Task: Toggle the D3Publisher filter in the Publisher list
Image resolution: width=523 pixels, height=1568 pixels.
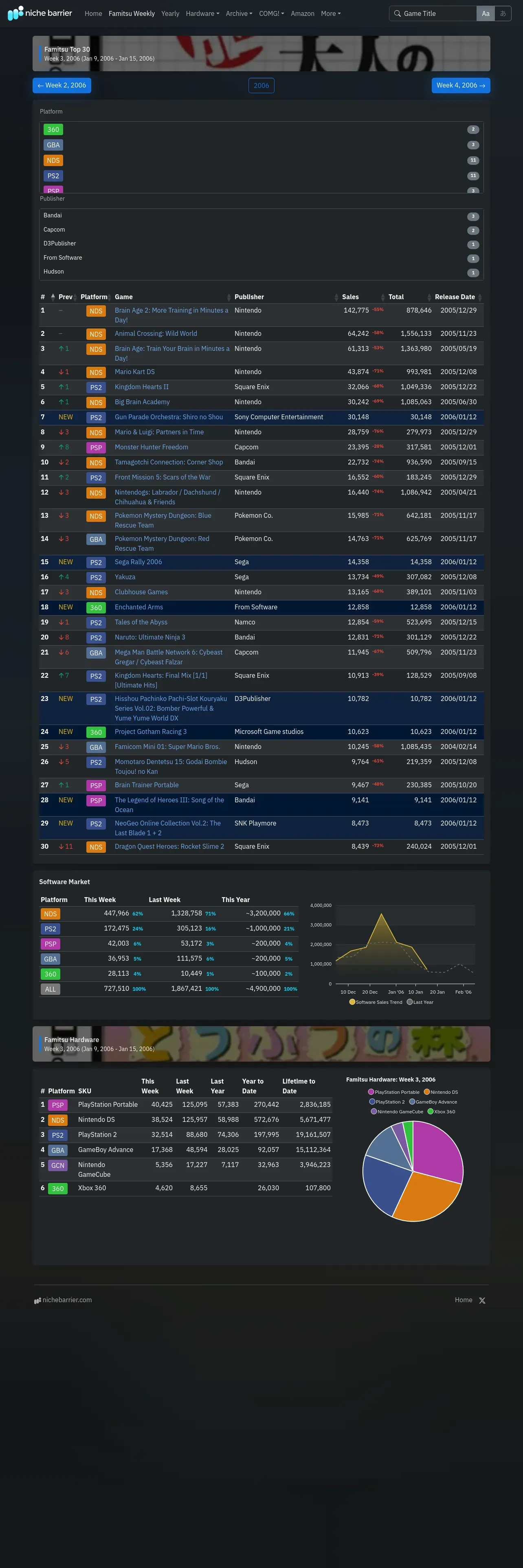Action: click(x=261, y=244)
